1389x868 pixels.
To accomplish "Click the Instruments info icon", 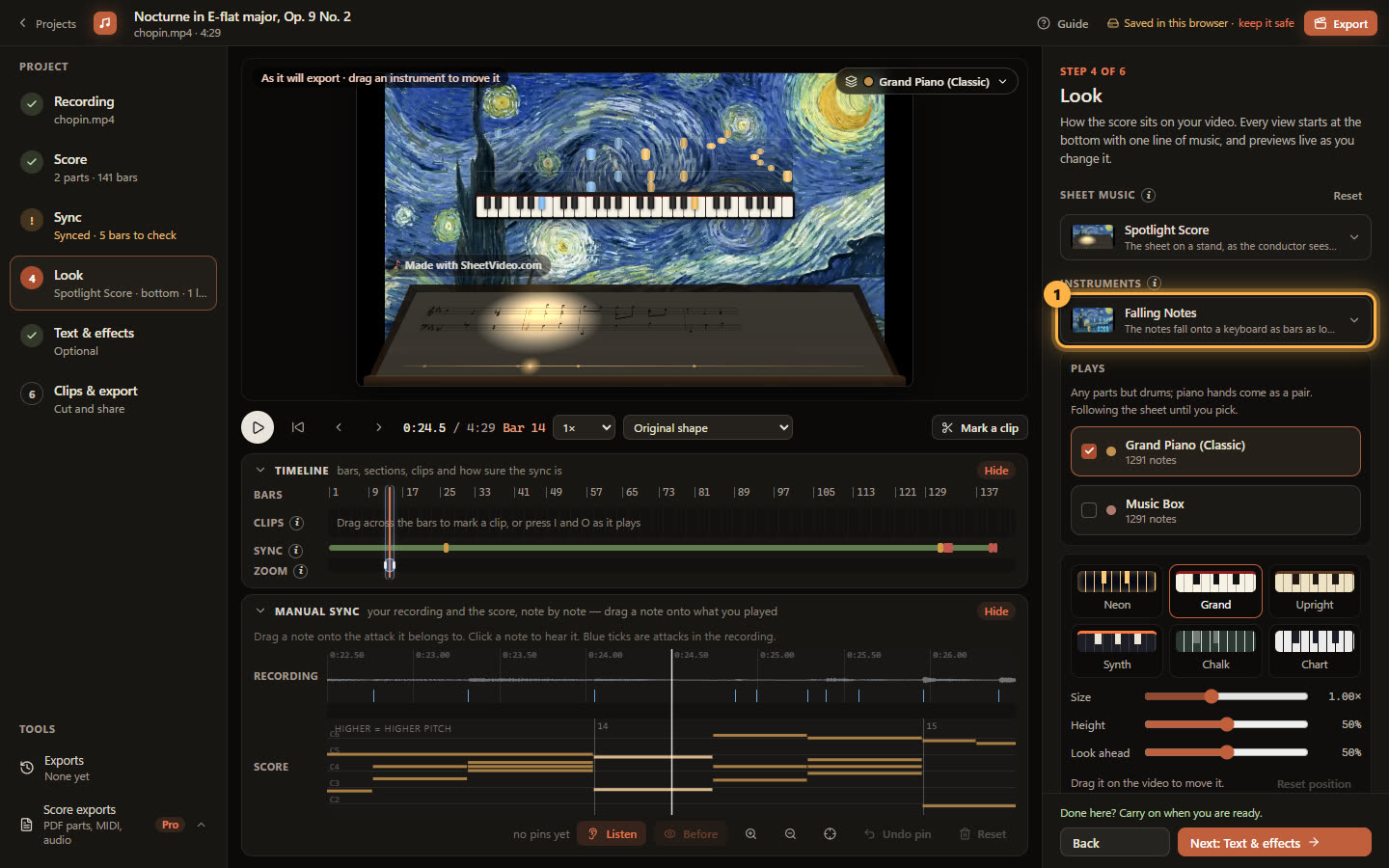I will [x=1154, y=284].
